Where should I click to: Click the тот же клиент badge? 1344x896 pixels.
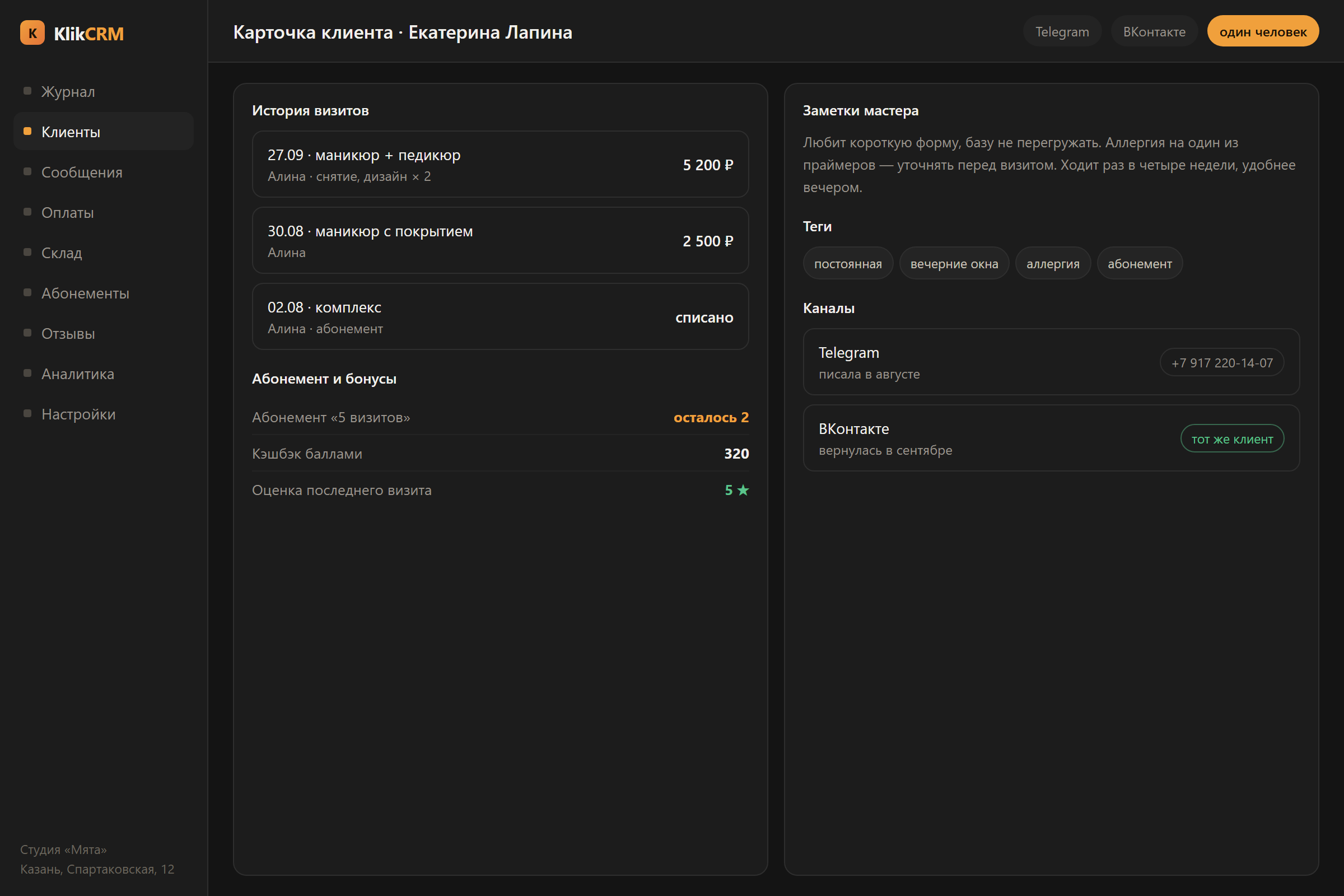click(x=1232, y=439)
